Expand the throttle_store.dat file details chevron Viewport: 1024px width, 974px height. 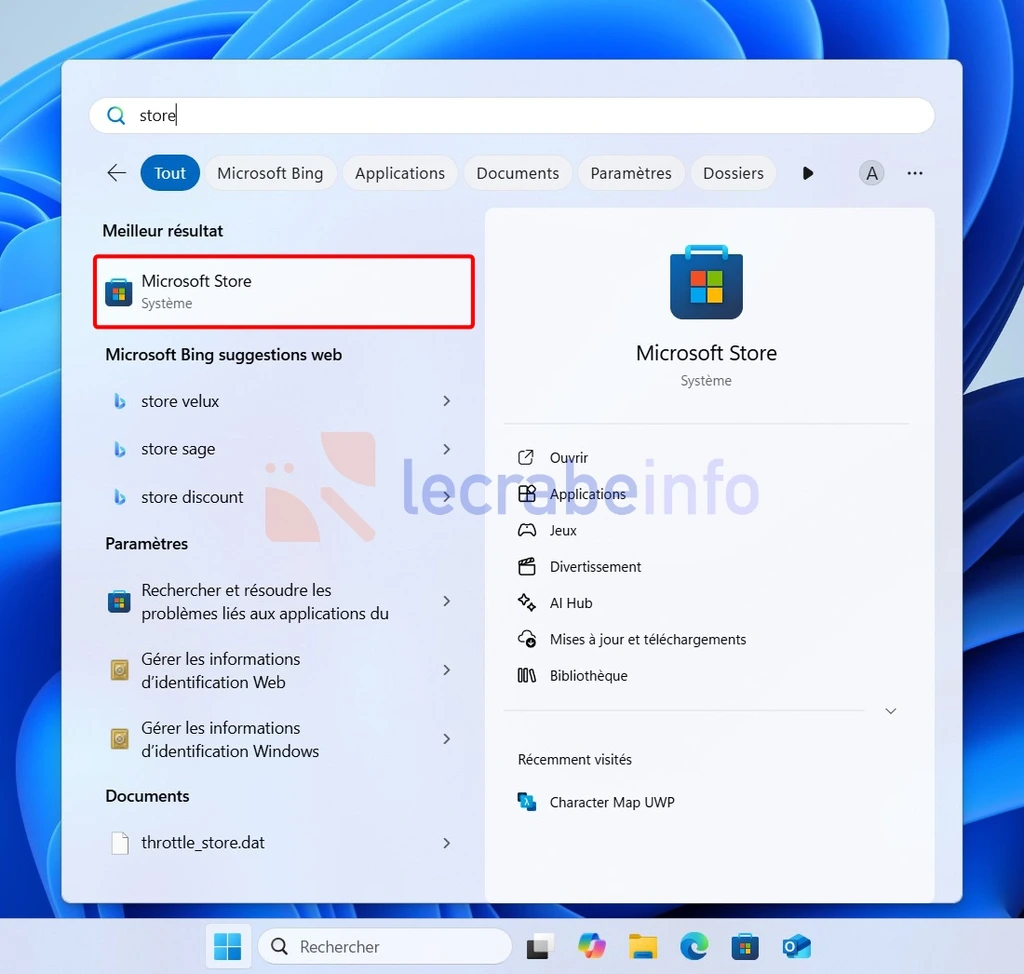pos(447,843)
